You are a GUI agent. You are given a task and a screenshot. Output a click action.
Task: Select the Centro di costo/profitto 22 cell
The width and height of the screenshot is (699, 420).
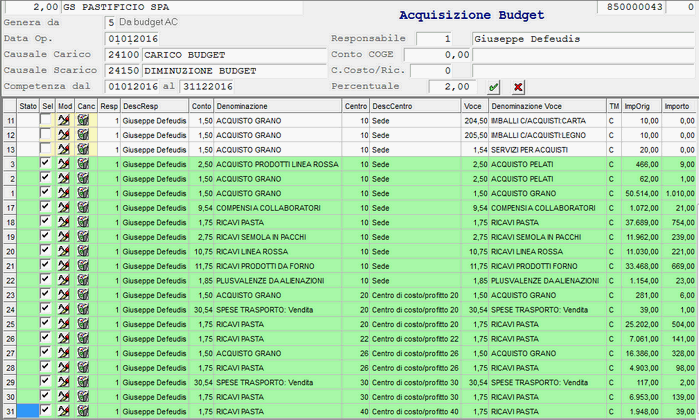[x=415, y=338]
